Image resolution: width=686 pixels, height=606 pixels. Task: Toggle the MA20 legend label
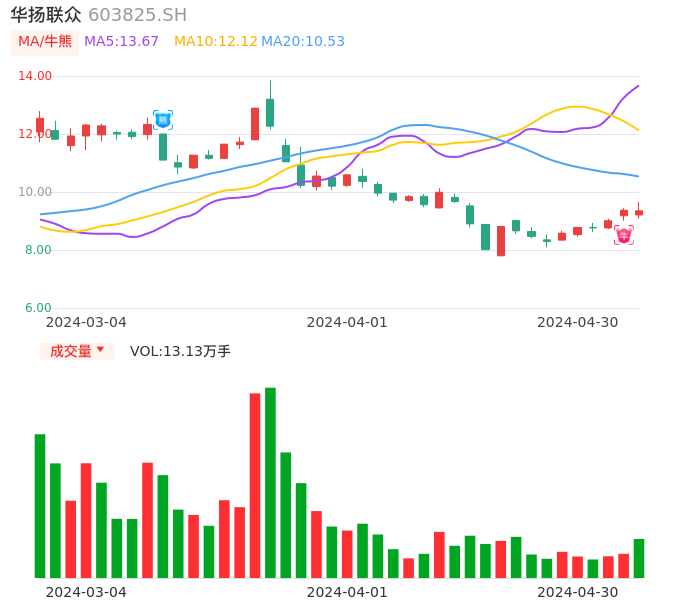[x=303, y=42]
